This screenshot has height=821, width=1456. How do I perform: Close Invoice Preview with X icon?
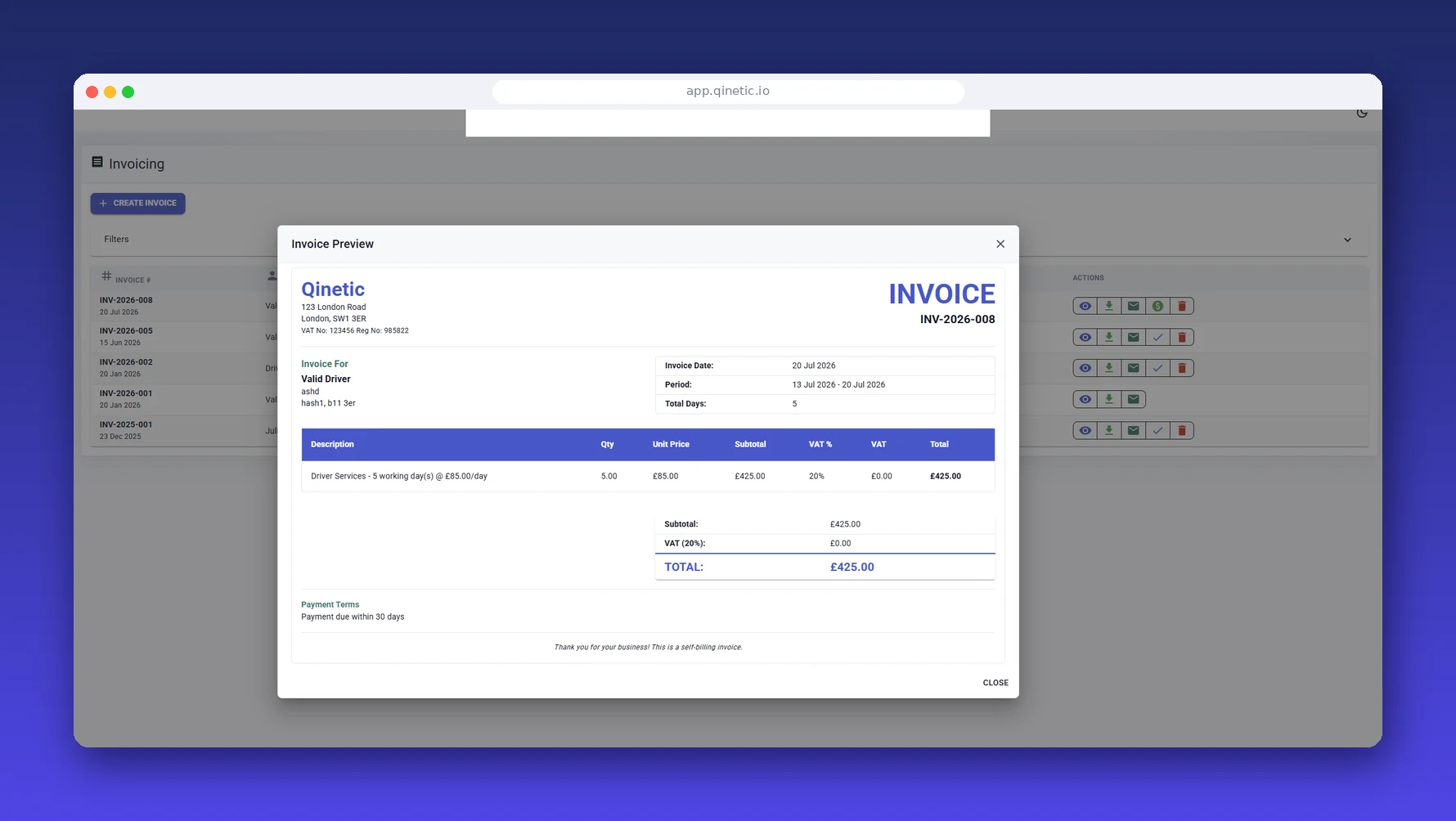point(1000,244)
